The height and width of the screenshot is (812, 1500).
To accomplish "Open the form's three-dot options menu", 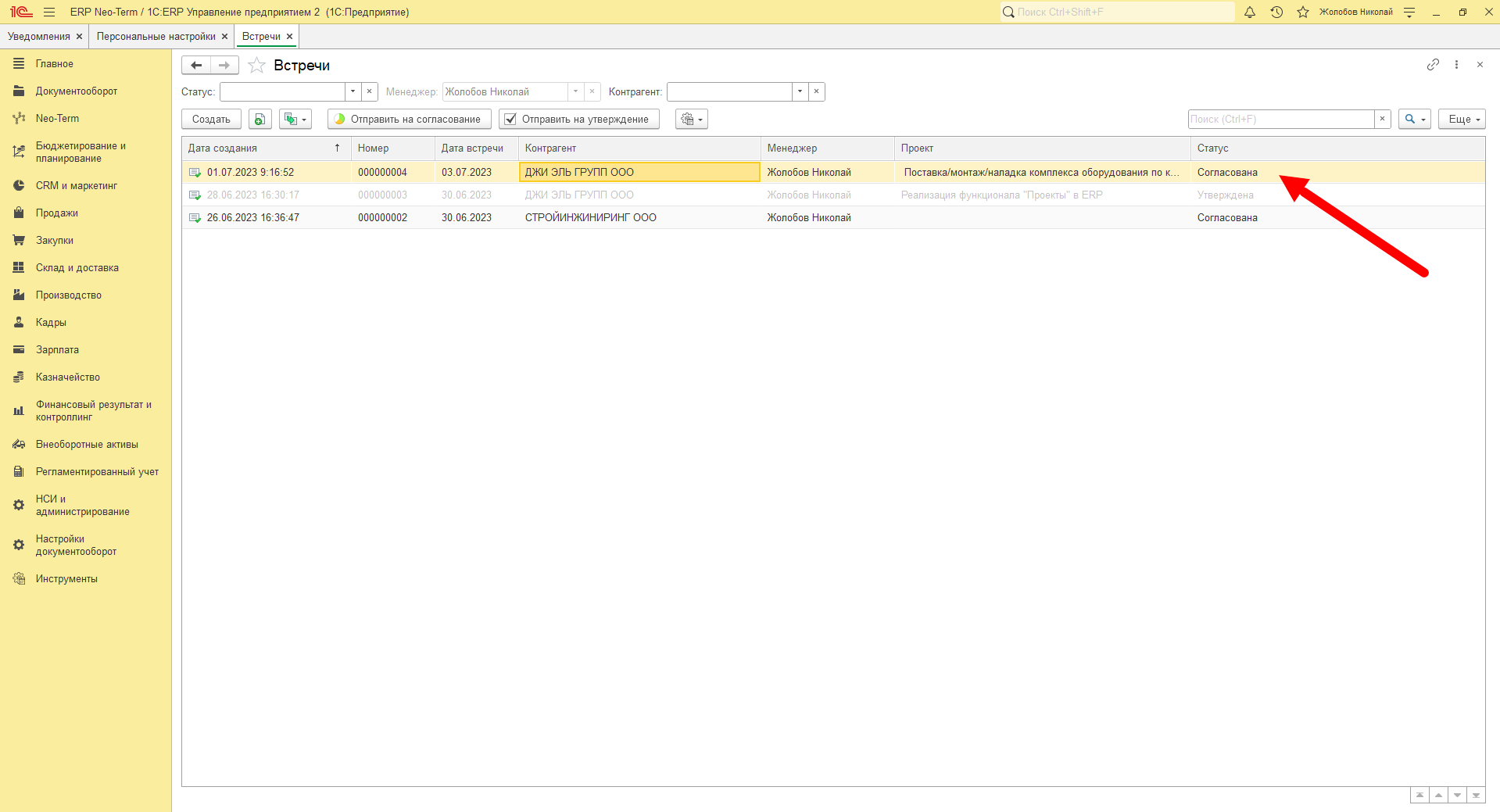I will coord(1456,65).
